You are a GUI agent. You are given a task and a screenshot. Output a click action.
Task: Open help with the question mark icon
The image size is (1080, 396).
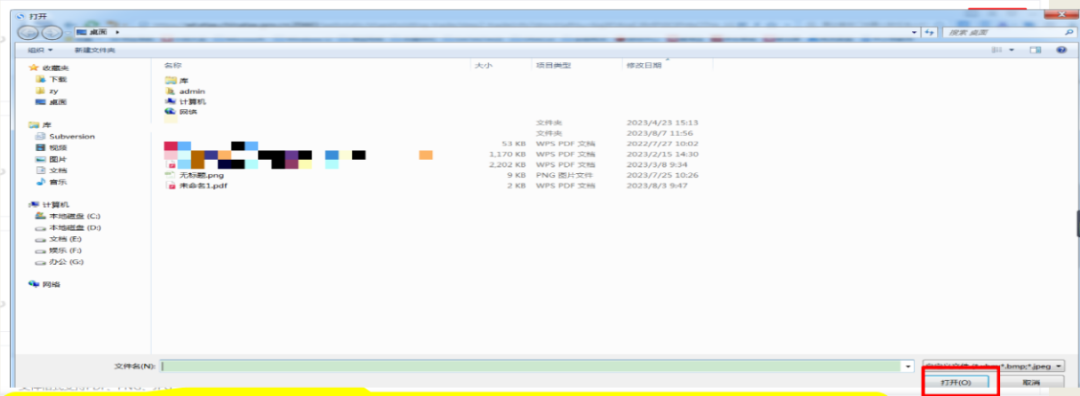pyautogui.click(x=1061, y=50)
